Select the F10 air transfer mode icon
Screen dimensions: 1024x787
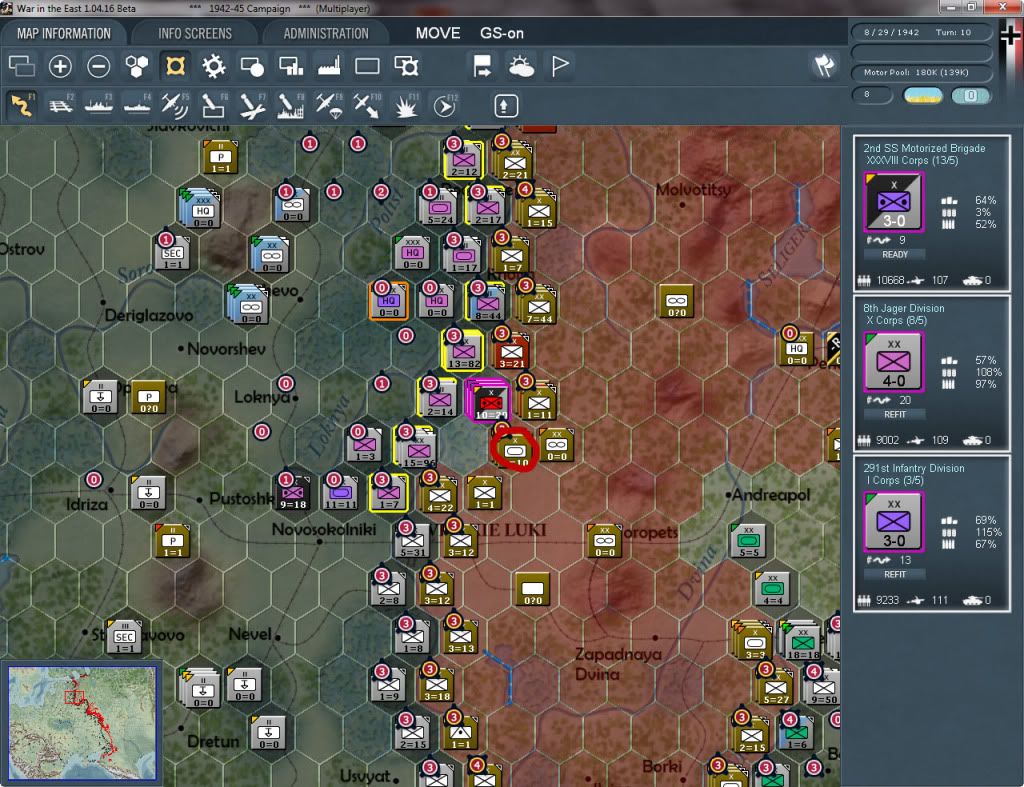click(367, 105)
